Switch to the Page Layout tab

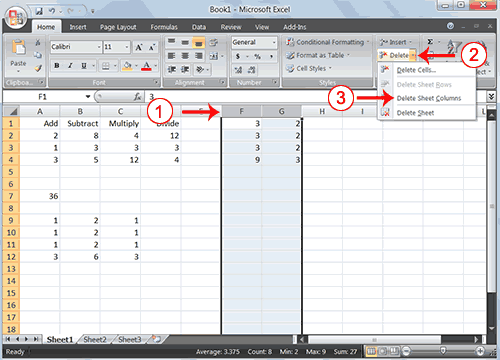point(118,27)
